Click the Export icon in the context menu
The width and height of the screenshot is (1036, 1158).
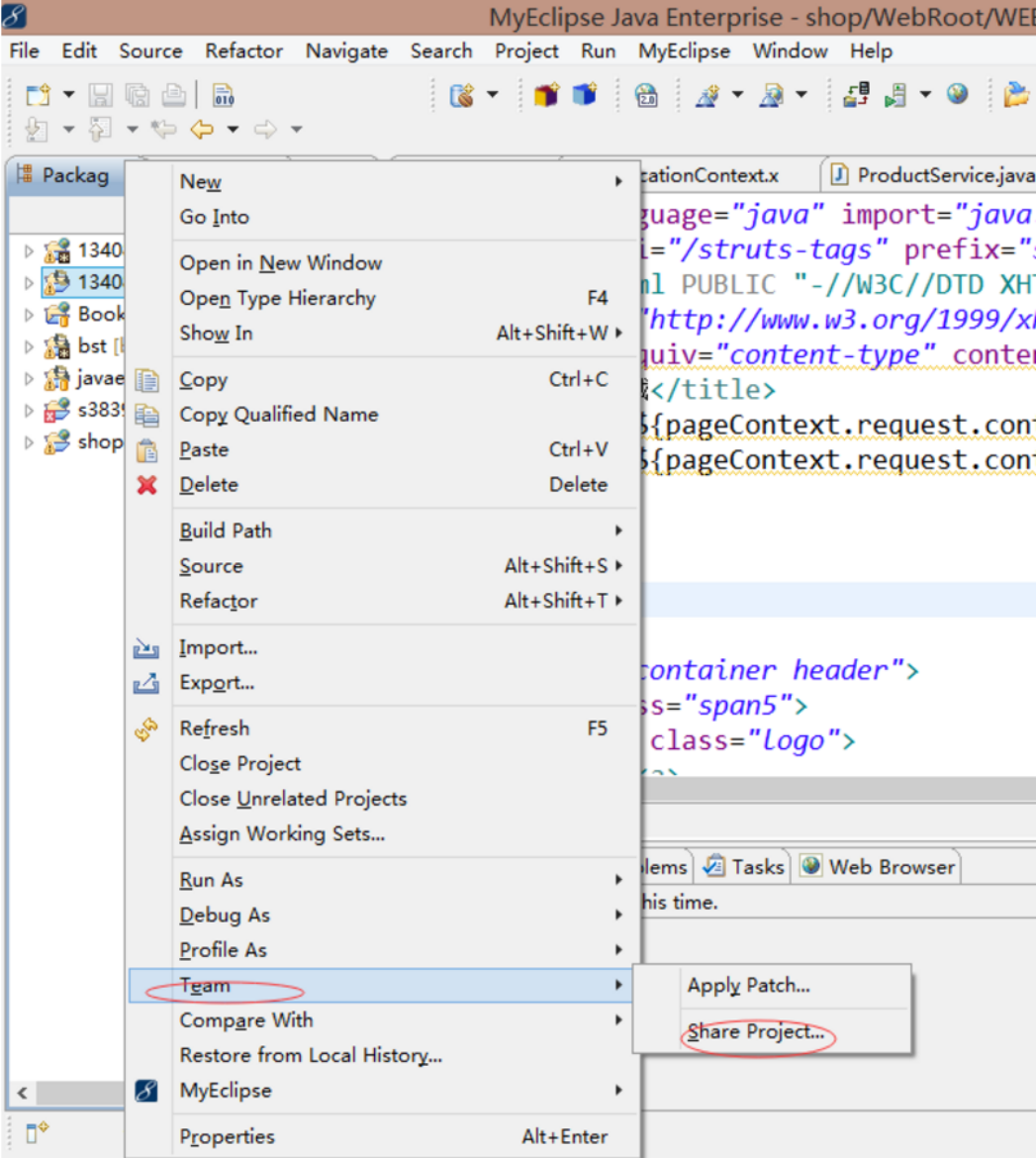pyautogui.click(x=146, y=682)
